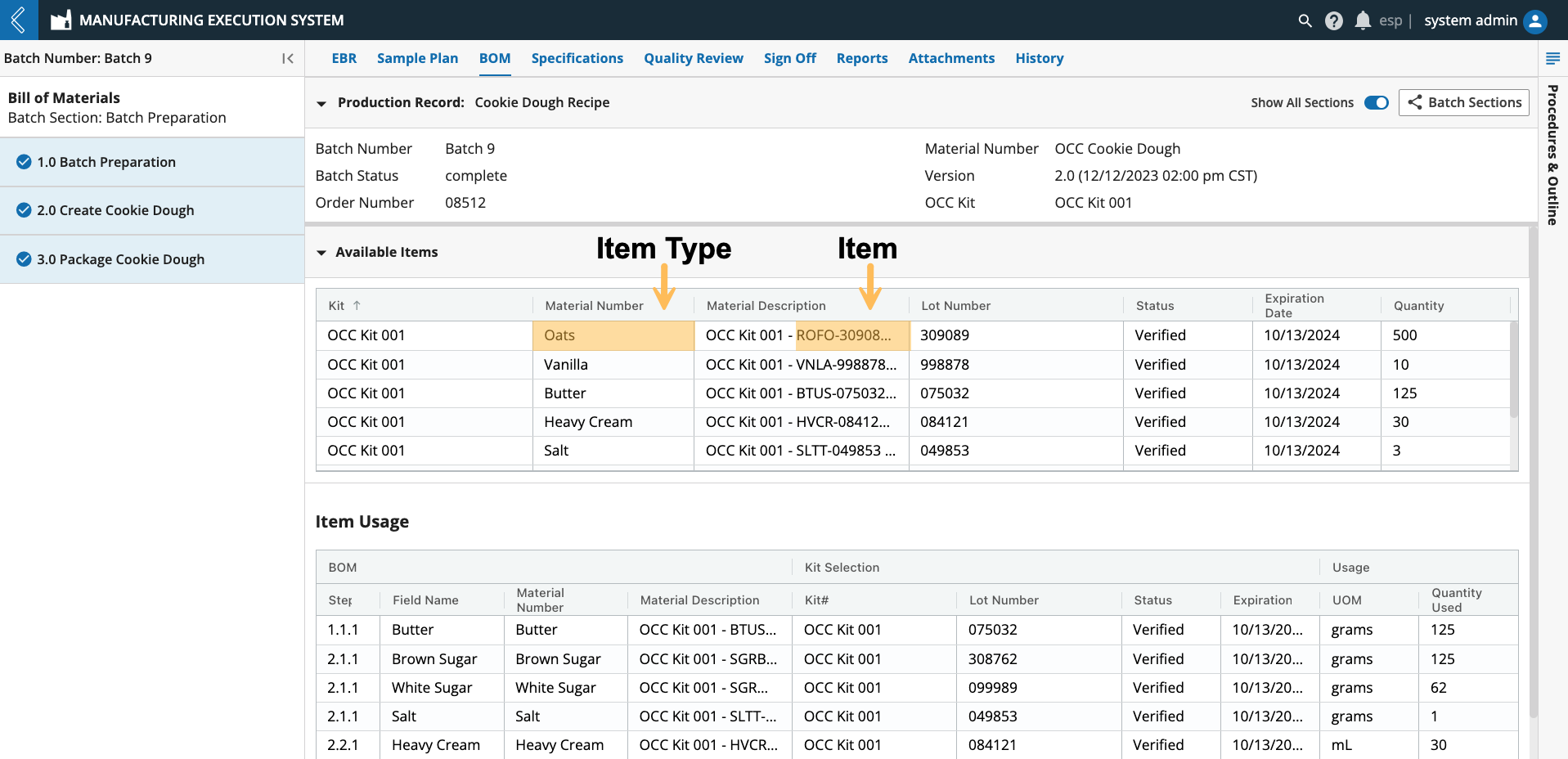
Task: Click the Material Number column header
Action: (594, 305)
